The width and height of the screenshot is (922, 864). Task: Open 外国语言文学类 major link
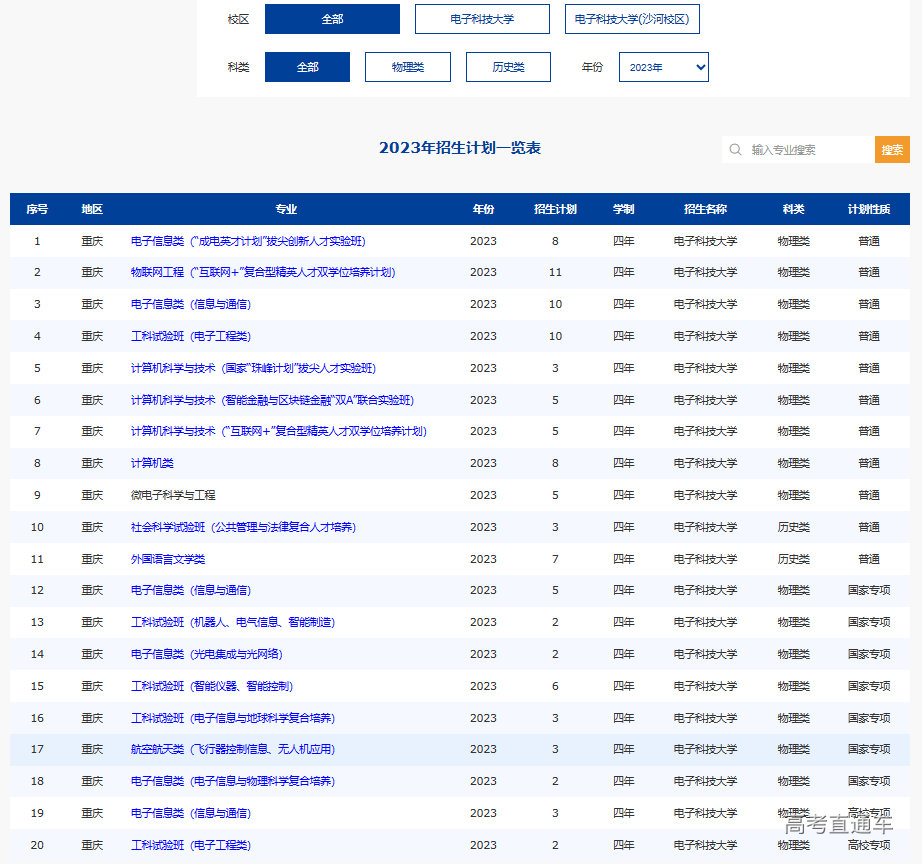click(168, 559)
